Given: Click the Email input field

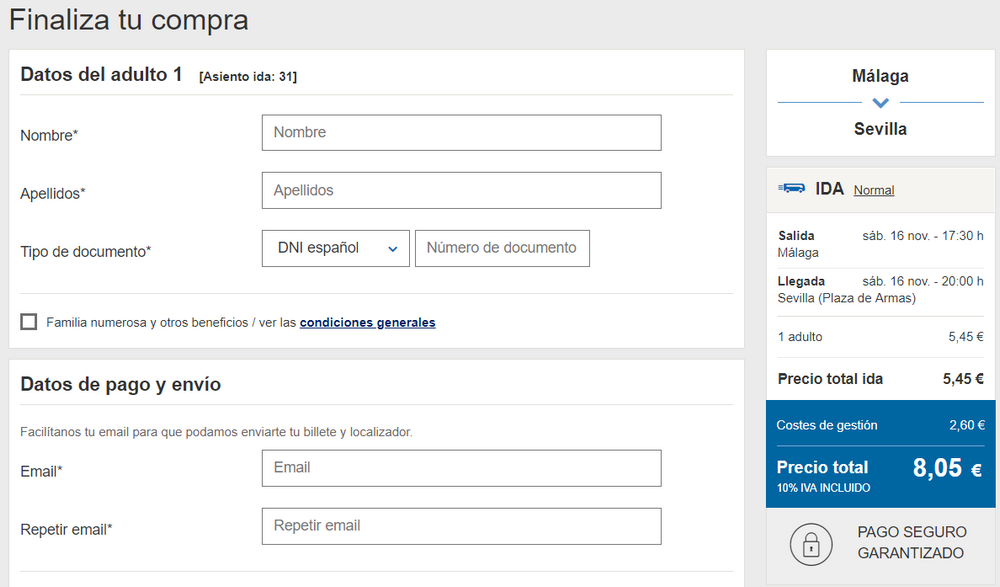Looking at the screenshot, I should pos(461,467).
